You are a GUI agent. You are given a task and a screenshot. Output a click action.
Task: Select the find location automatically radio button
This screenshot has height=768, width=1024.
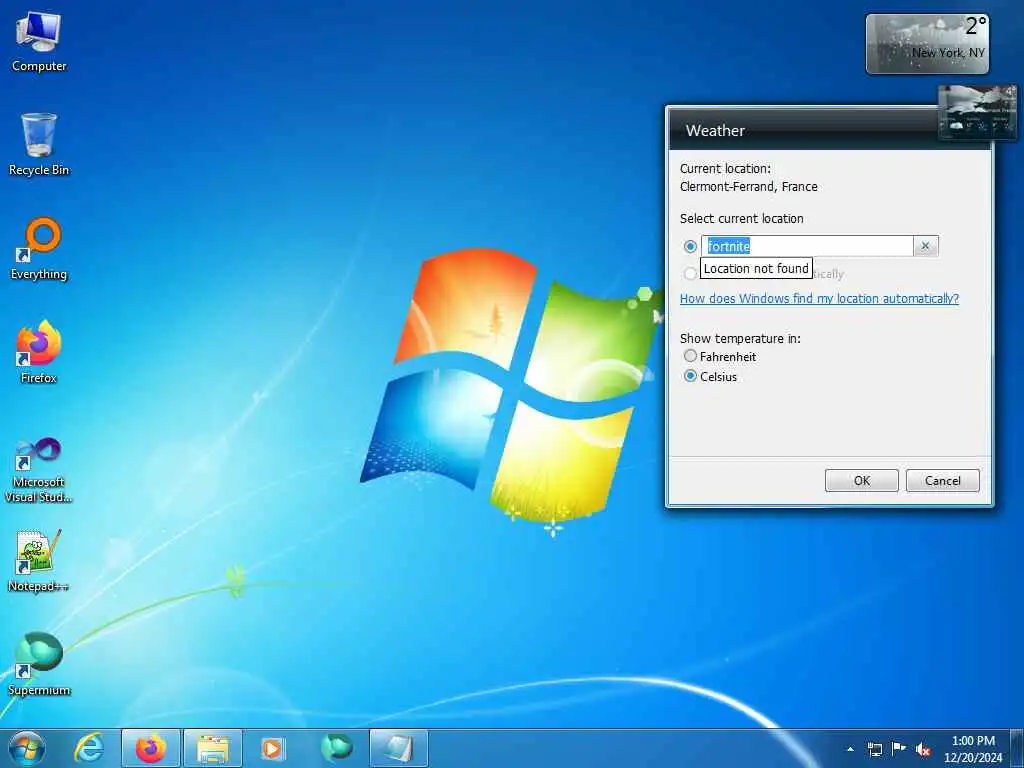[x=690, y=273]
